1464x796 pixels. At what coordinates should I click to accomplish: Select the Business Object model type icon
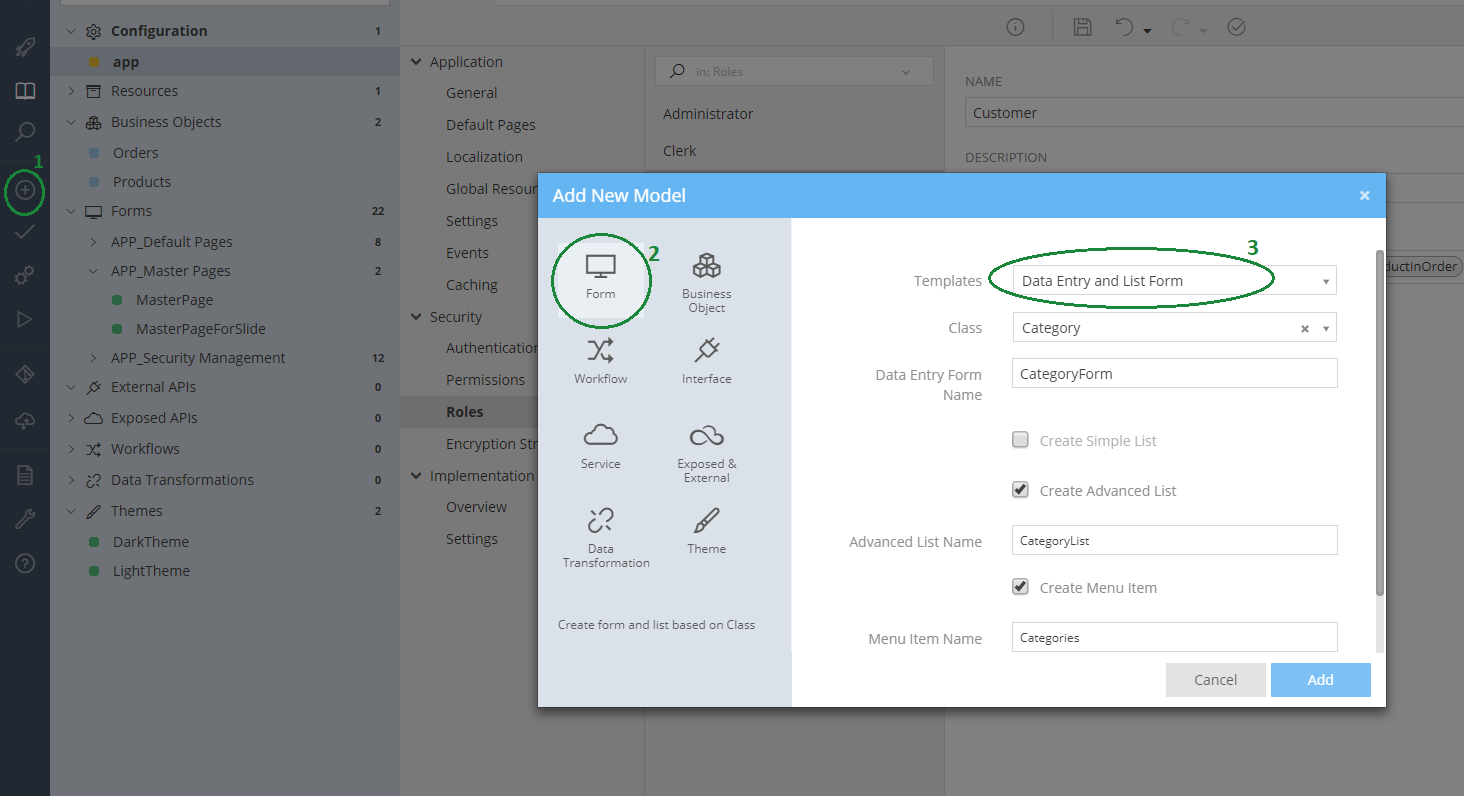click(707, 278)
